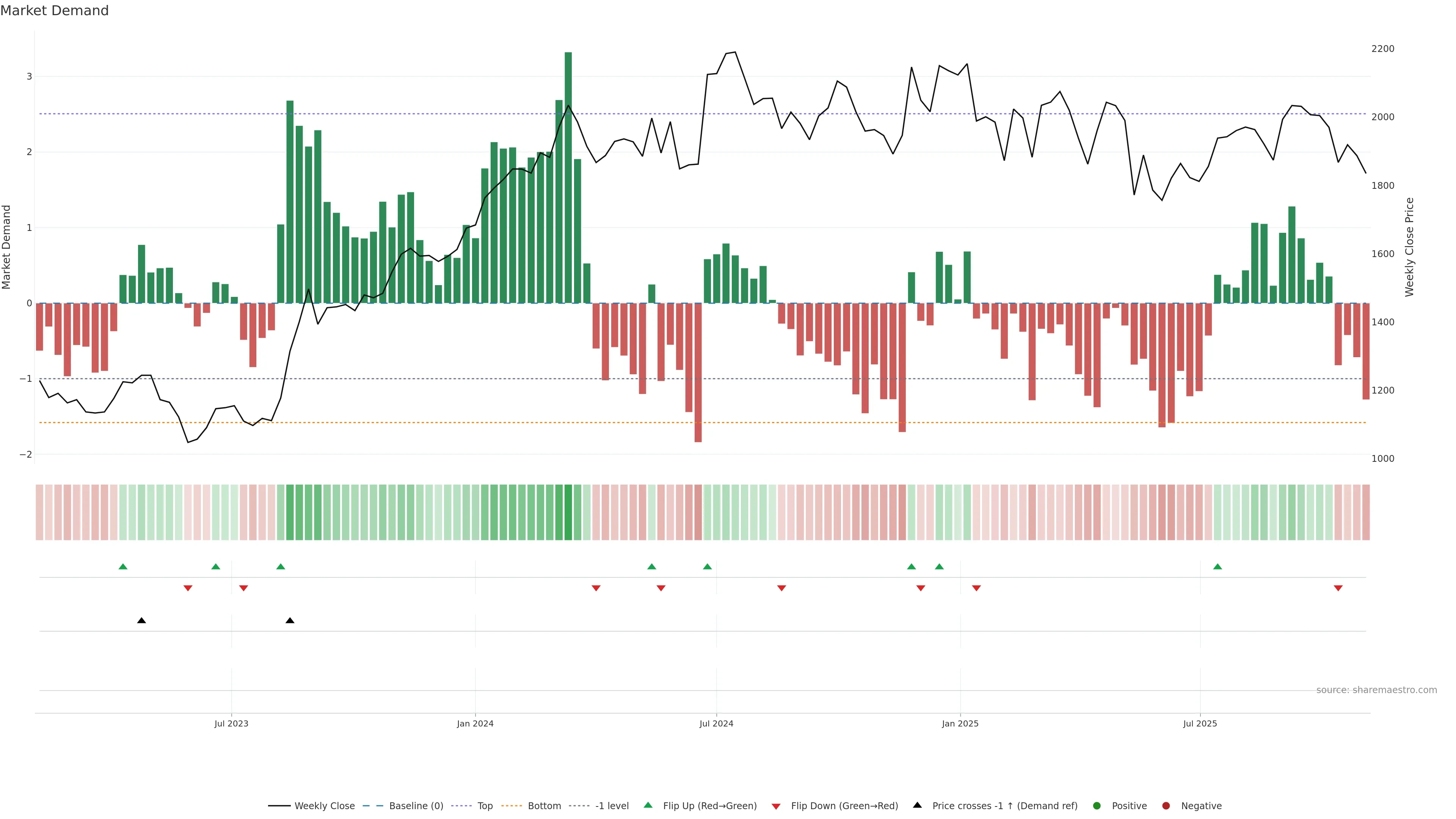Toggle the Top dotted line legend
Screen dimensions: 1456x819
pyautogui.click(x=485, y=805)
